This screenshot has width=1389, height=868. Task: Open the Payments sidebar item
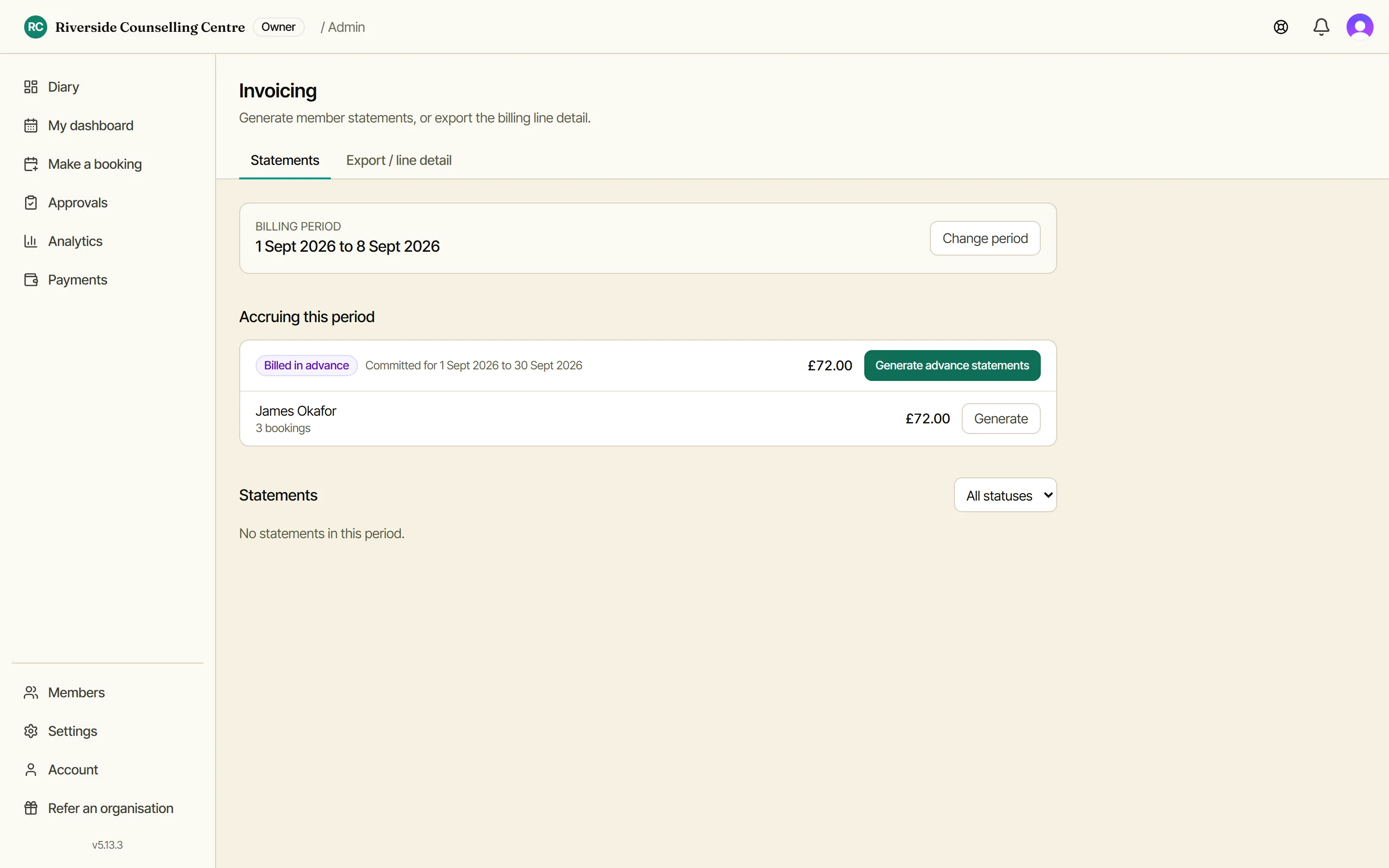pos(108,280)
